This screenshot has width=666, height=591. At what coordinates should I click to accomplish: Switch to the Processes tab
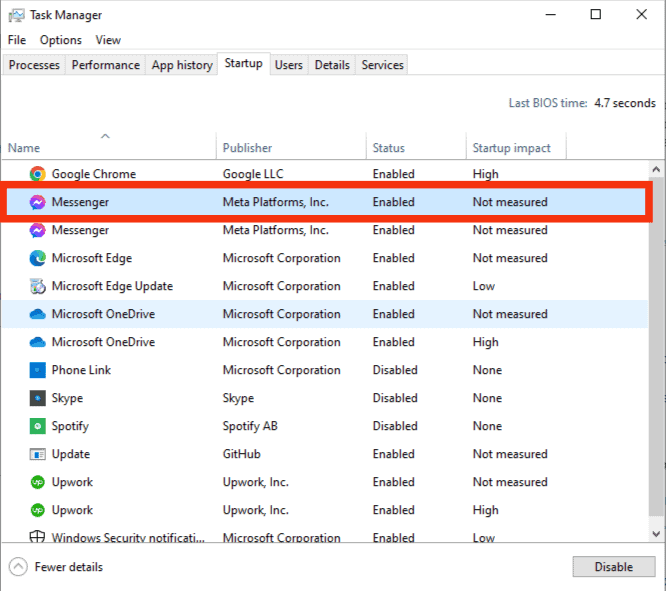[x=34, y=65]
